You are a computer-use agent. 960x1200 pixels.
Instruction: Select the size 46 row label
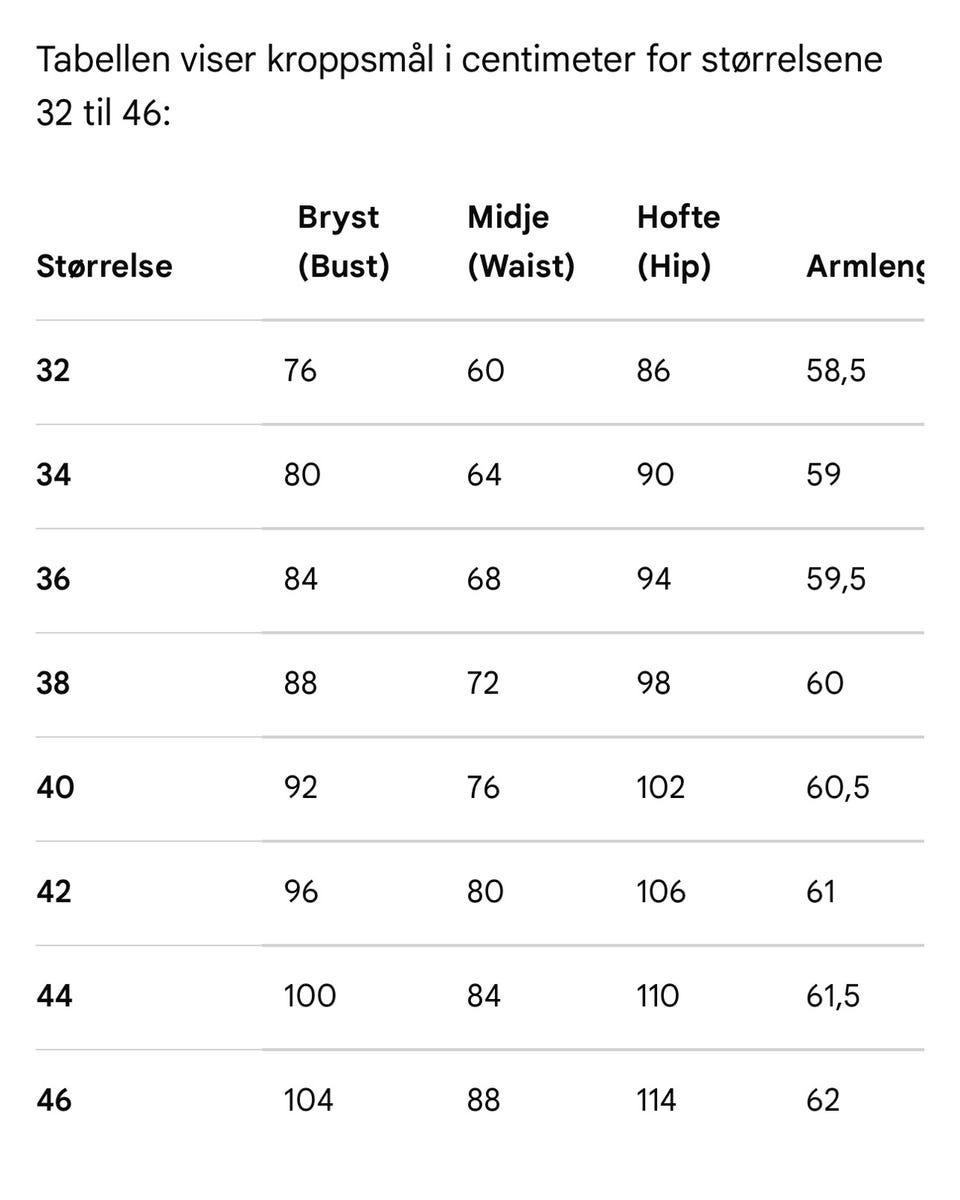click(54, 1100)
